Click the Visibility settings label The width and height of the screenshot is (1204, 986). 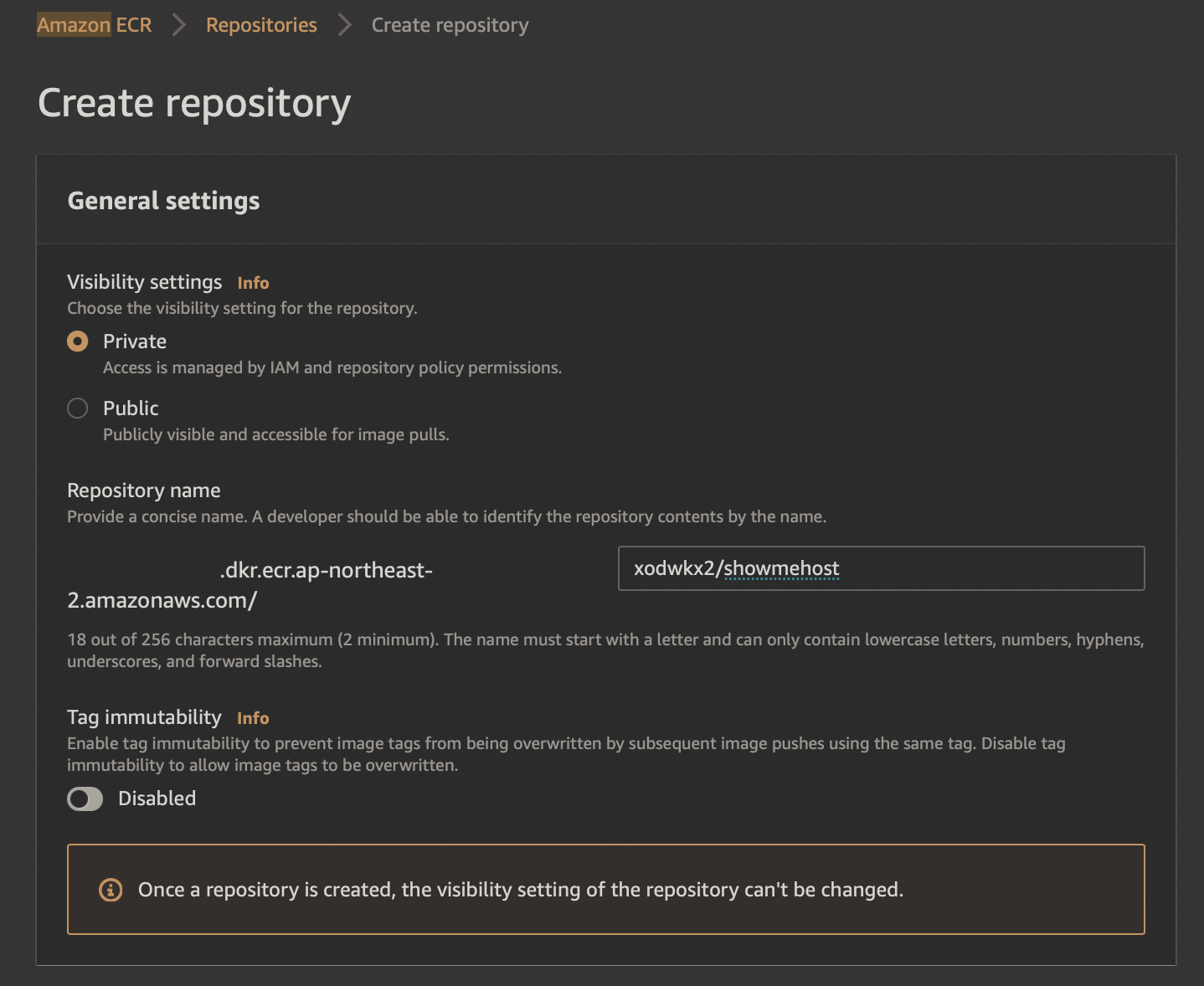point(145,282)
